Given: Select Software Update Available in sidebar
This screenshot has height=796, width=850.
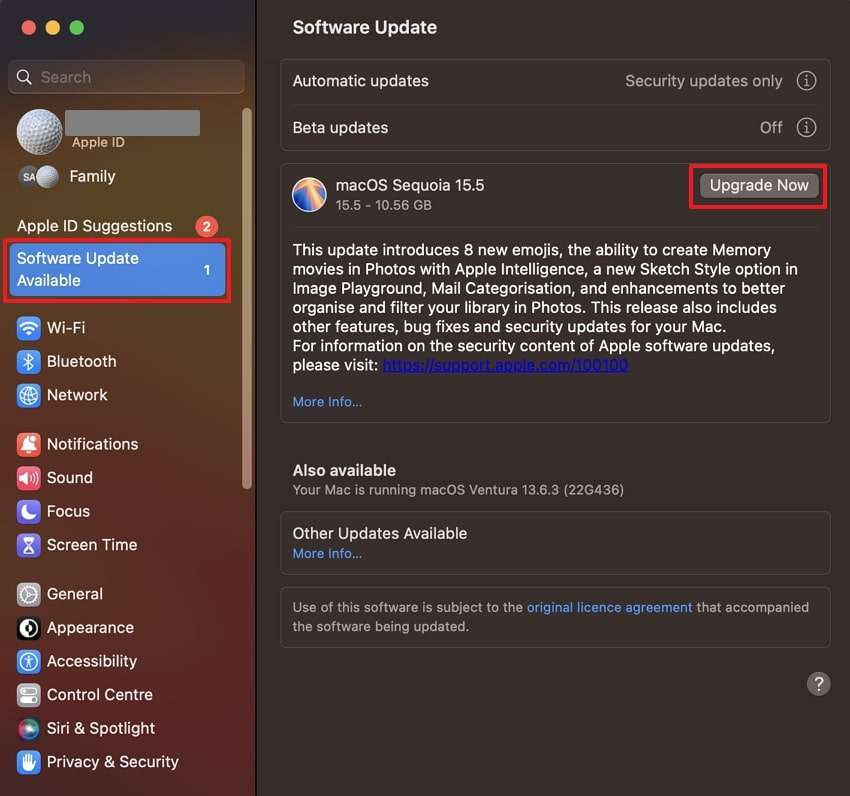Looking at the screenshot, I should (x=117, y=269).
